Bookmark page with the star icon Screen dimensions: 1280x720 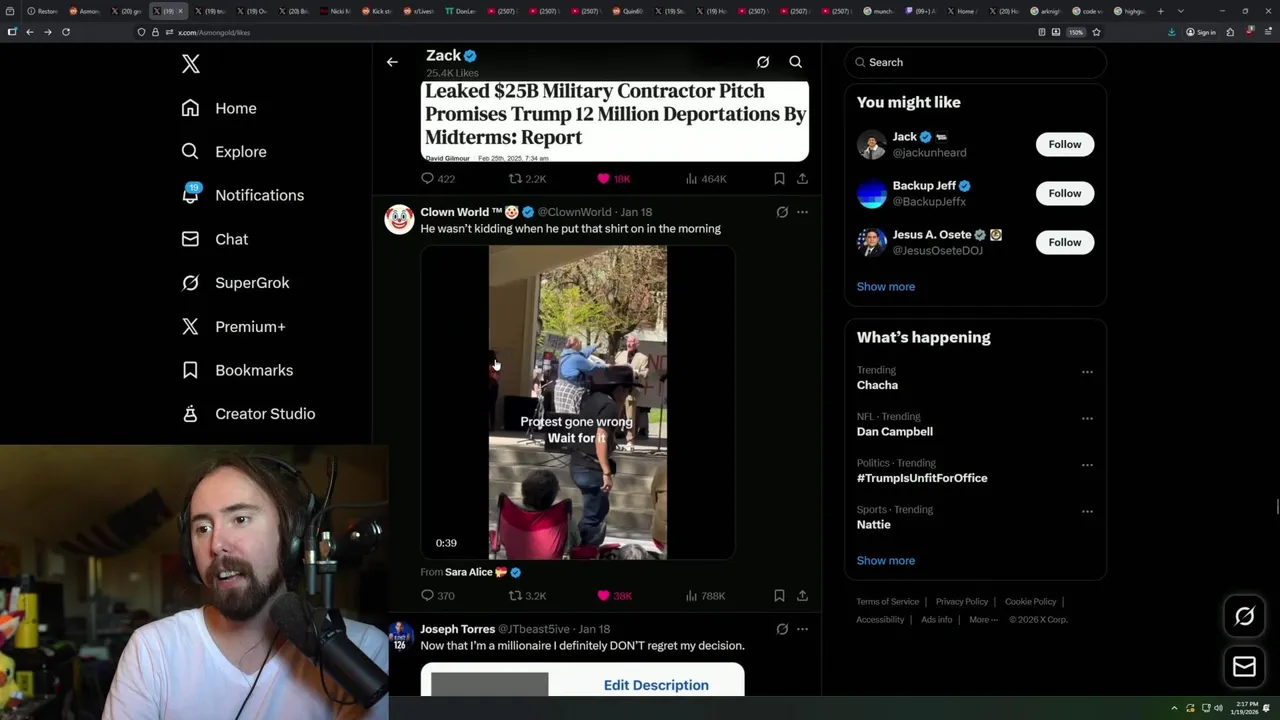(1096, 32)
